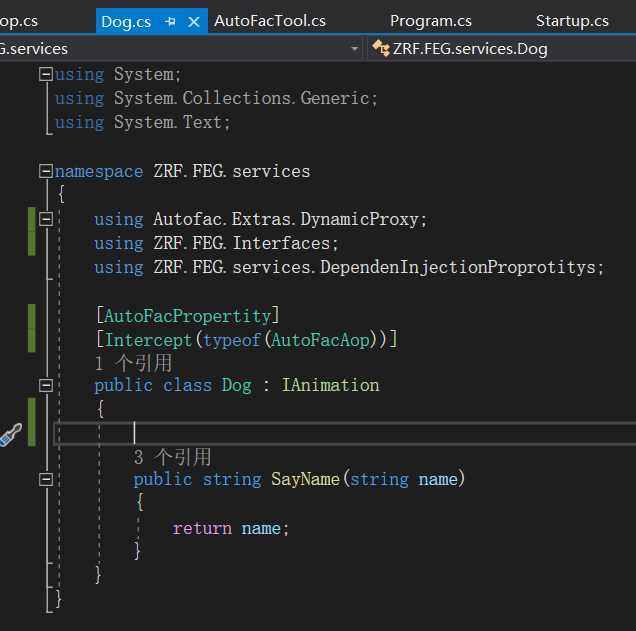
Task: Click the 'using System;' first line
Action: pos(118,74)
